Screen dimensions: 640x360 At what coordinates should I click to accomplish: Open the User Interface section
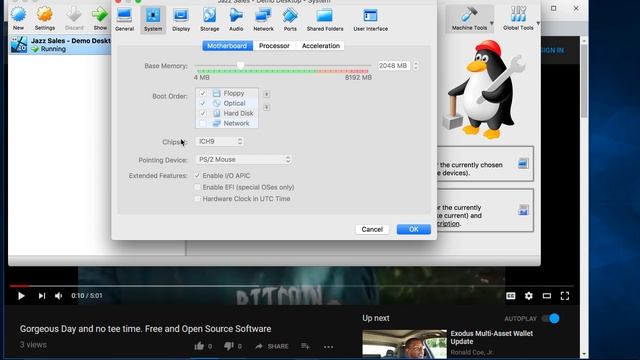[371, 20]
